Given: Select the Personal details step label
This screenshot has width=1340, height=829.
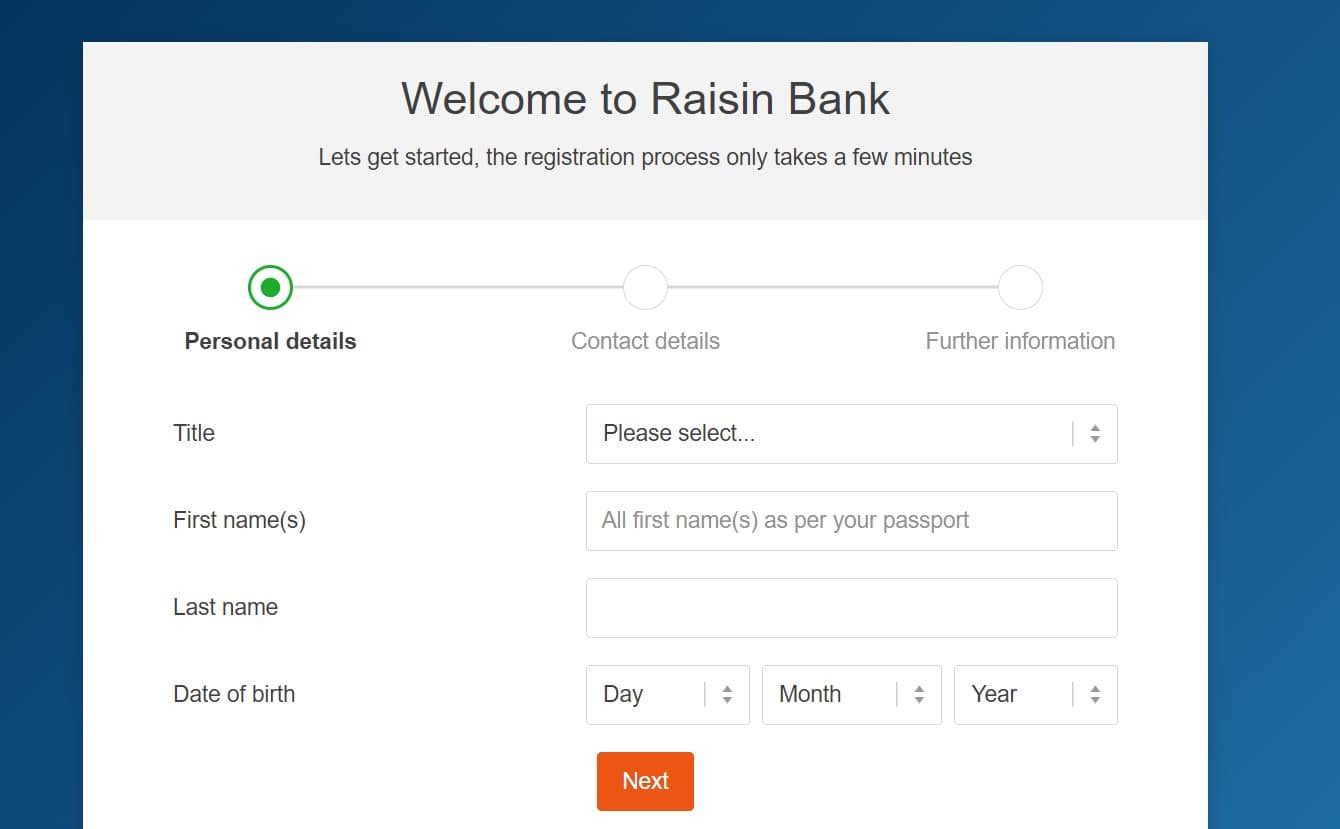Looking at the screenshot, I should coord(270,341).
